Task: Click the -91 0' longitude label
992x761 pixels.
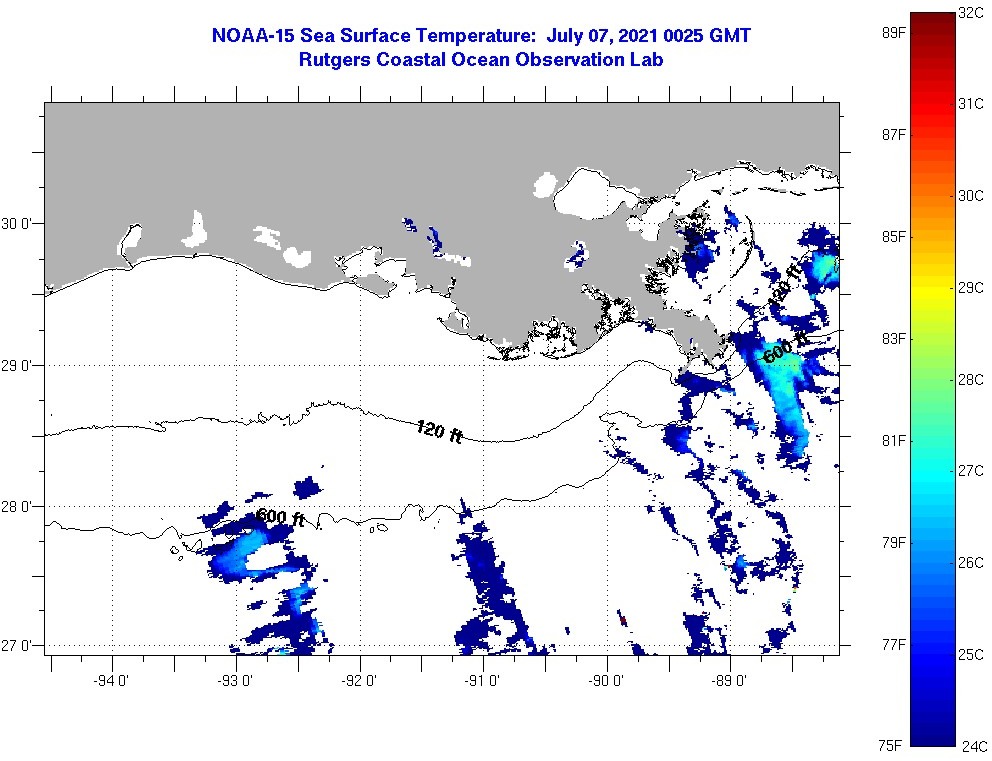Action: coord(483,681)
